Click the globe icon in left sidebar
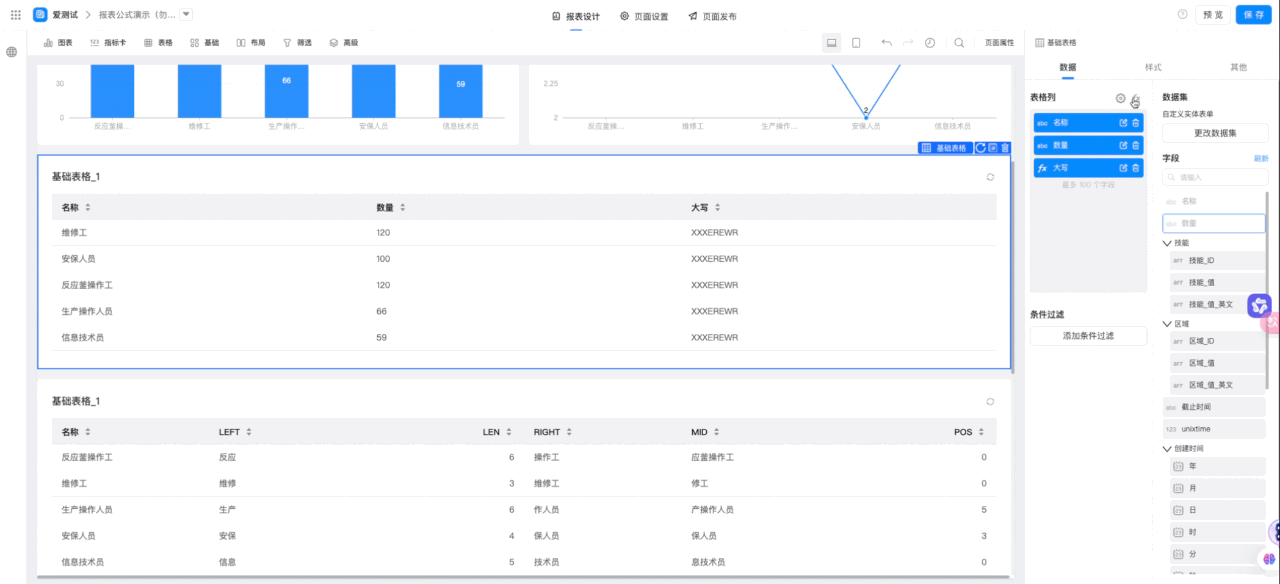 (x=12, y=52)
